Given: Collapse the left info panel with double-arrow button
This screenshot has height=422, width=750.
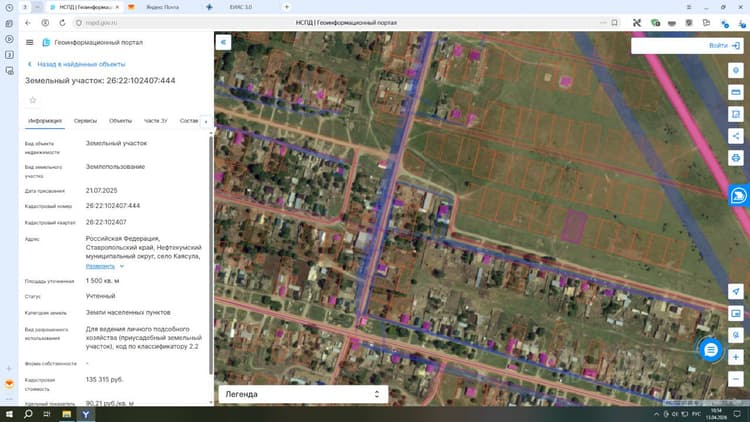Looking at the screenshot, I should (x=223, y=42).
